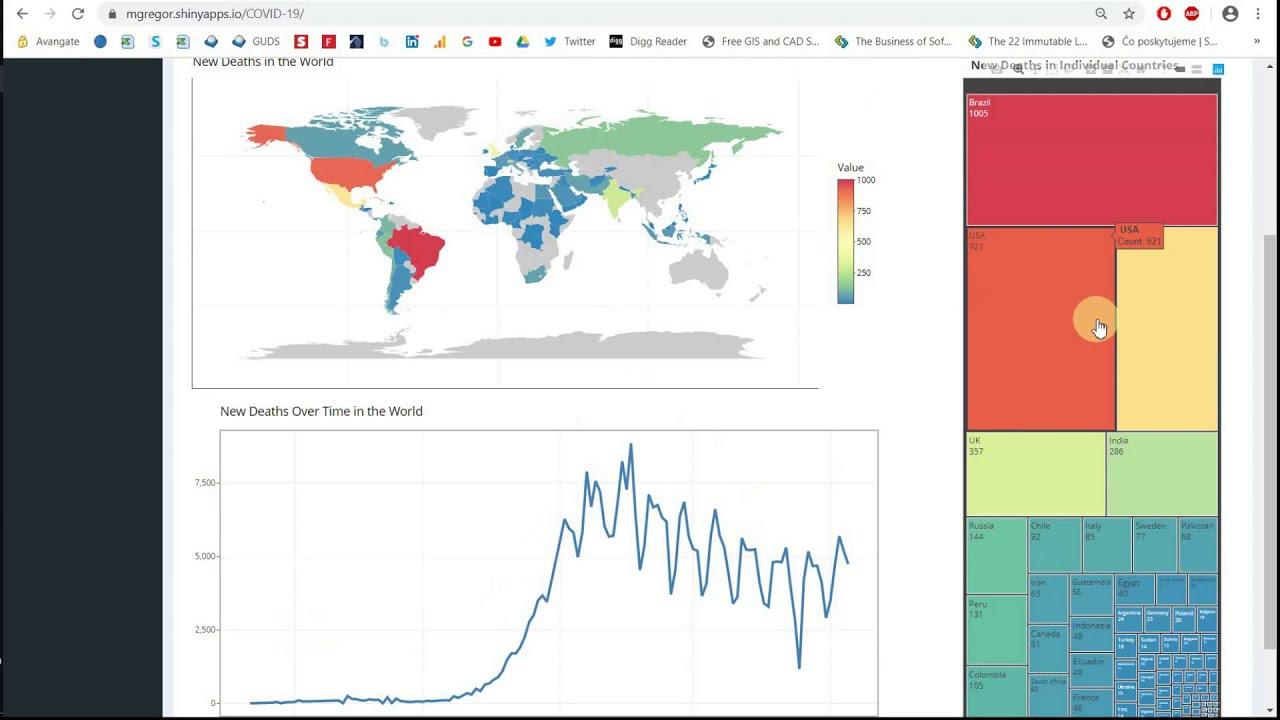The width and height of the screenshot is (1280, 720).
Task: Open the Avangate bookmark
Action: [48, 42]
